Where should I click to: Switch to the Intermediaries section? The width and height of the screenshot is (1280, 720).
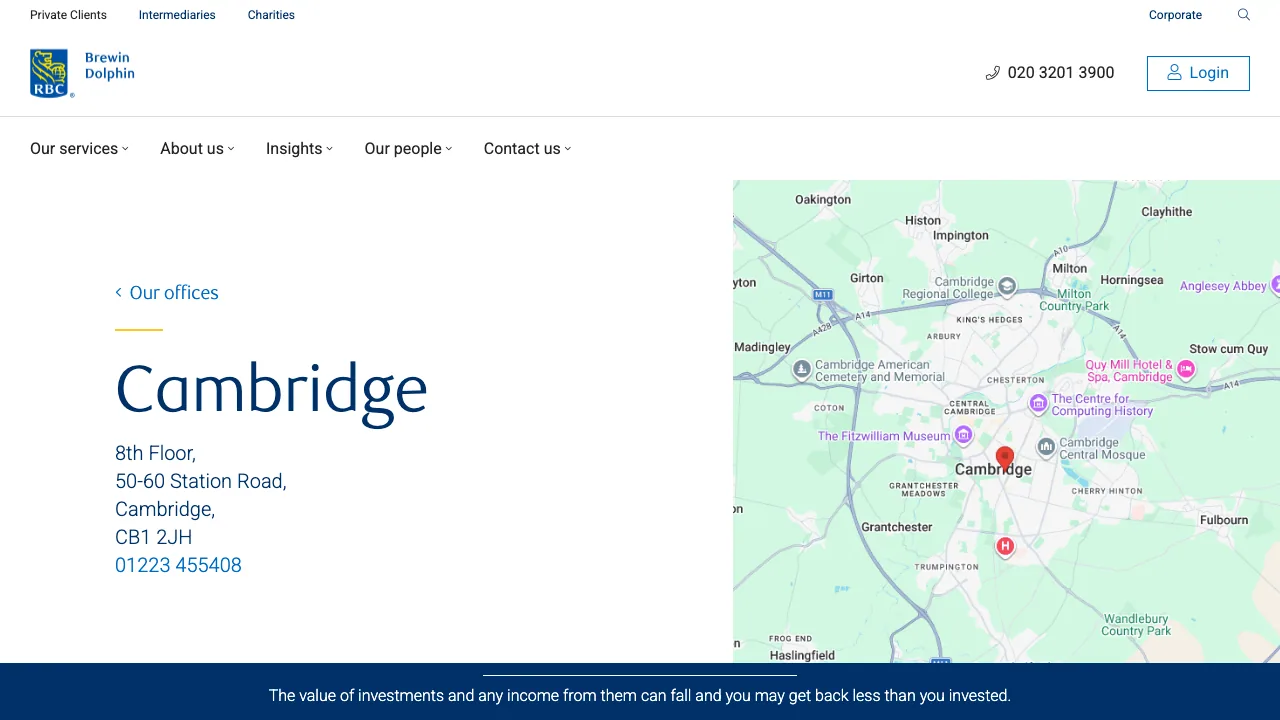pyautogui.click(x=177, y=15)
